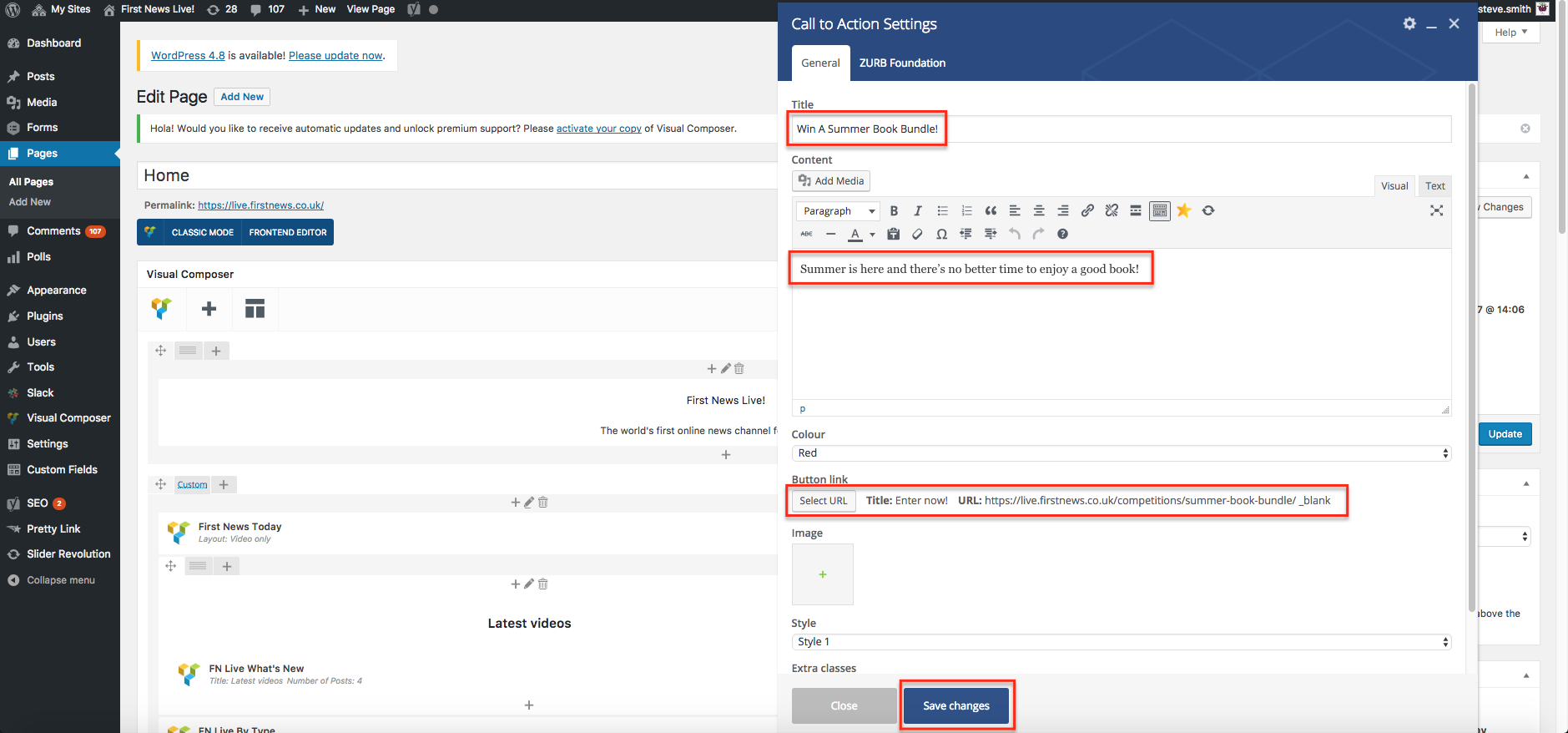Undo last edit in editor
The image size is (1568, 733).
tap(1015, 235)
